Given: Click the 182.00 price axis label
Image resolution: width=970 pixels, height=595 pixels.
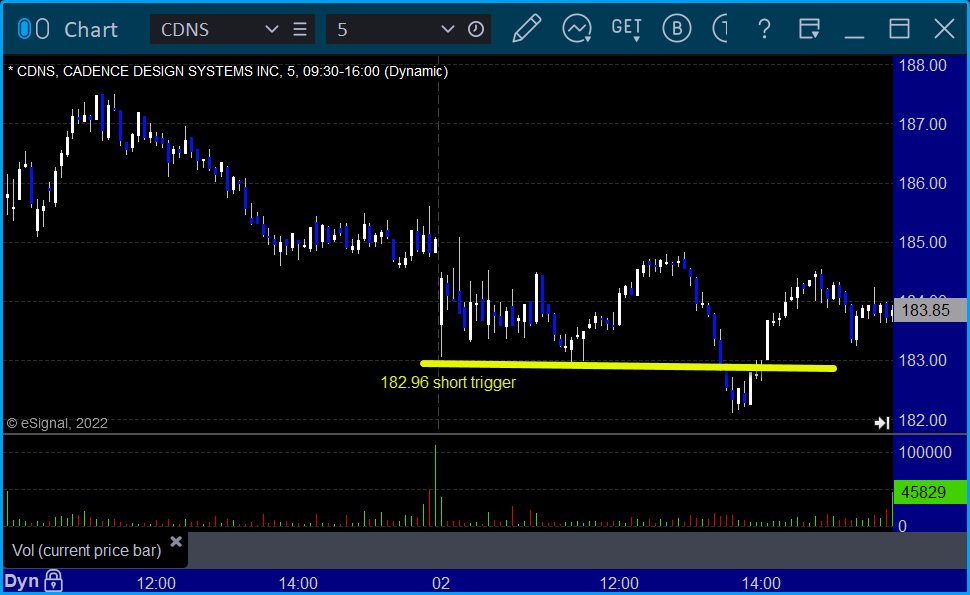Looking at the screenshot, I should tap(922, 421).
